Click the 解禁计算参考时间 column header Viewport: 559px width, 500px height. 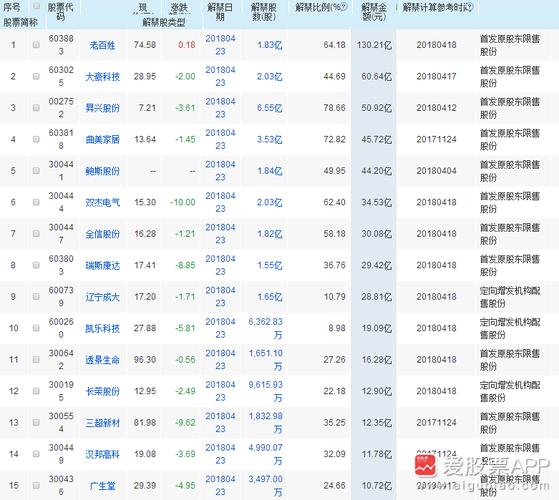coord(435,7)
